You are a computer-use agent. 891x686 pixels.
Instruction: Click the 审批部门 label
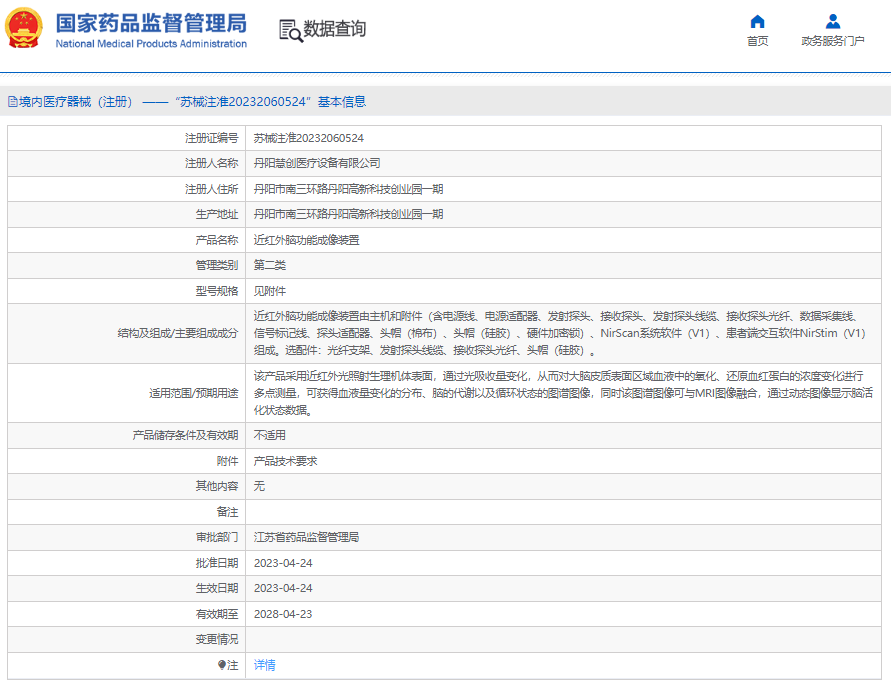[x=216, y=537]
